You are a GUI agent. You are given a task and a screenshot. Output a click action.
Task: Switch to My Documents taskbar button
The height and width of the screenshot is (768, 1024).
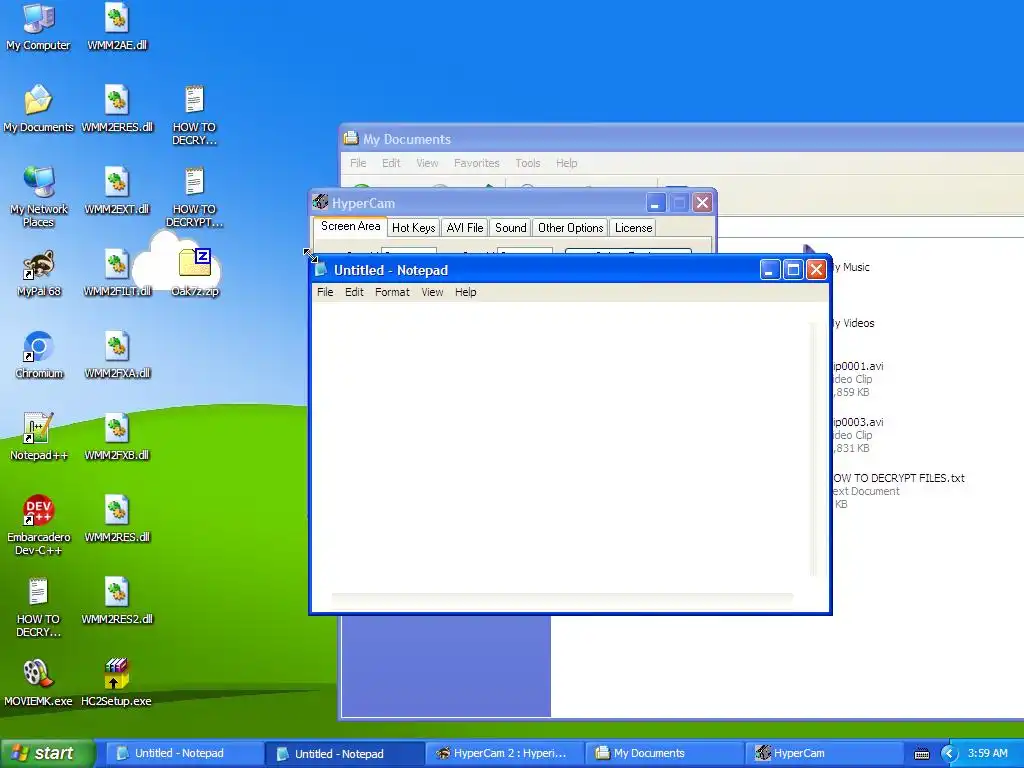663,754
